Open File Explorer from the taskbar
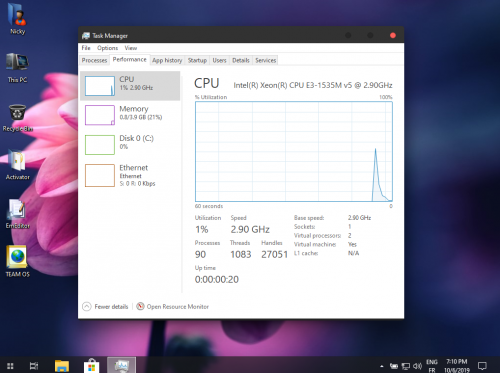Image resolution: width=500 pixels, height=373 pixels. tap(62, 366)
